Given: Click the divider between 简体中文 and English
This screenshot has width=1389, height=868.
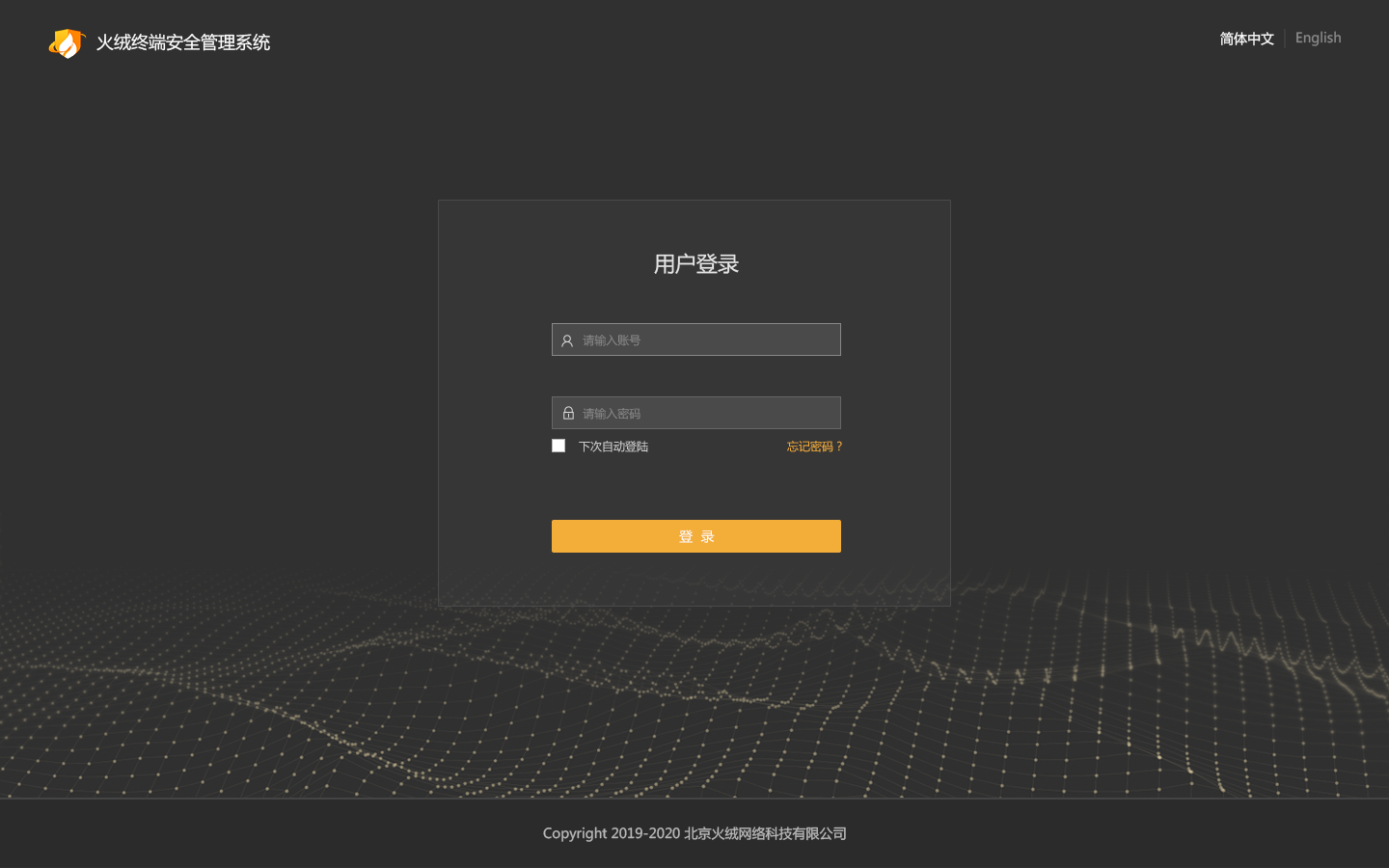Looking at the screenshot, I should click(x=1285, y=39).
